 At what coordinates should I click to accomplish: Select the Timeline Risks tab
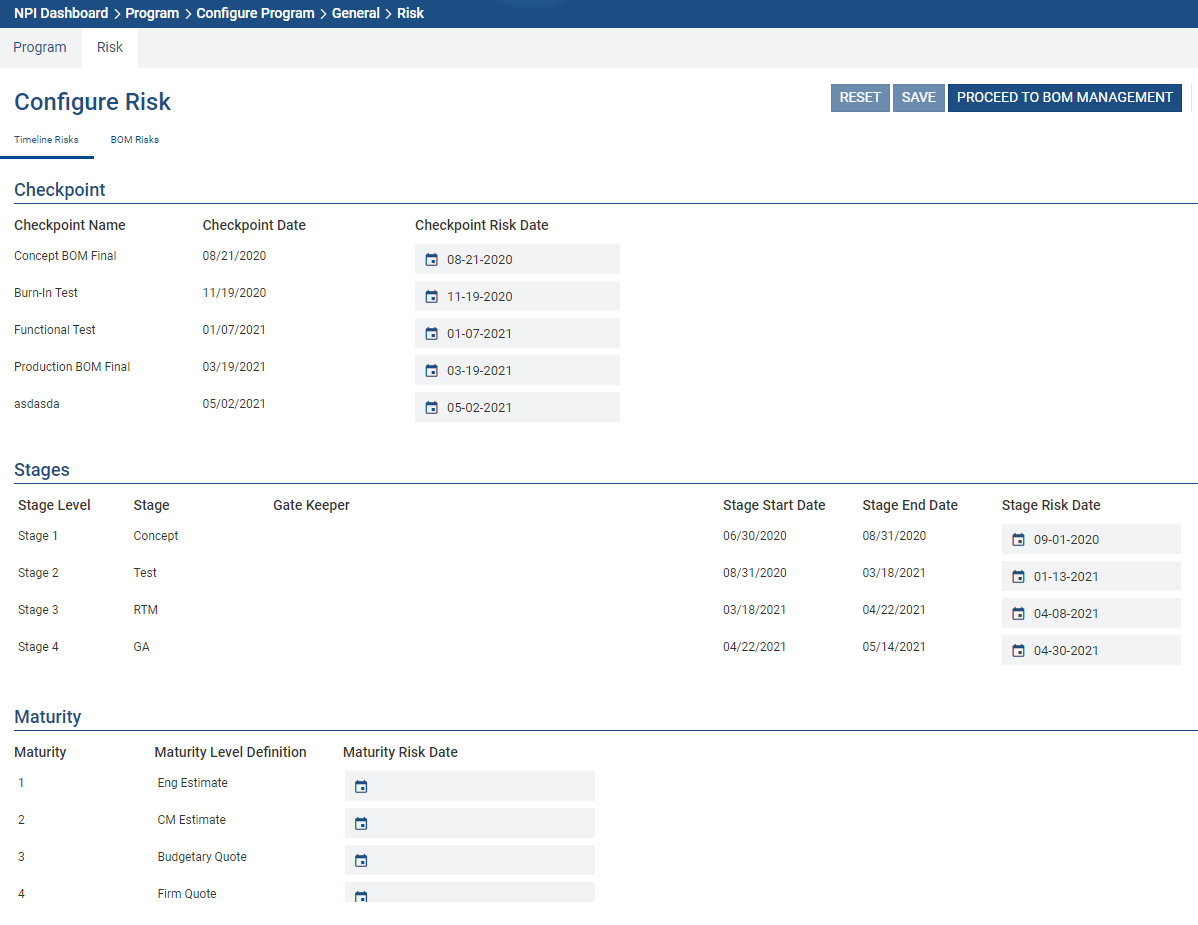(46, 140)
